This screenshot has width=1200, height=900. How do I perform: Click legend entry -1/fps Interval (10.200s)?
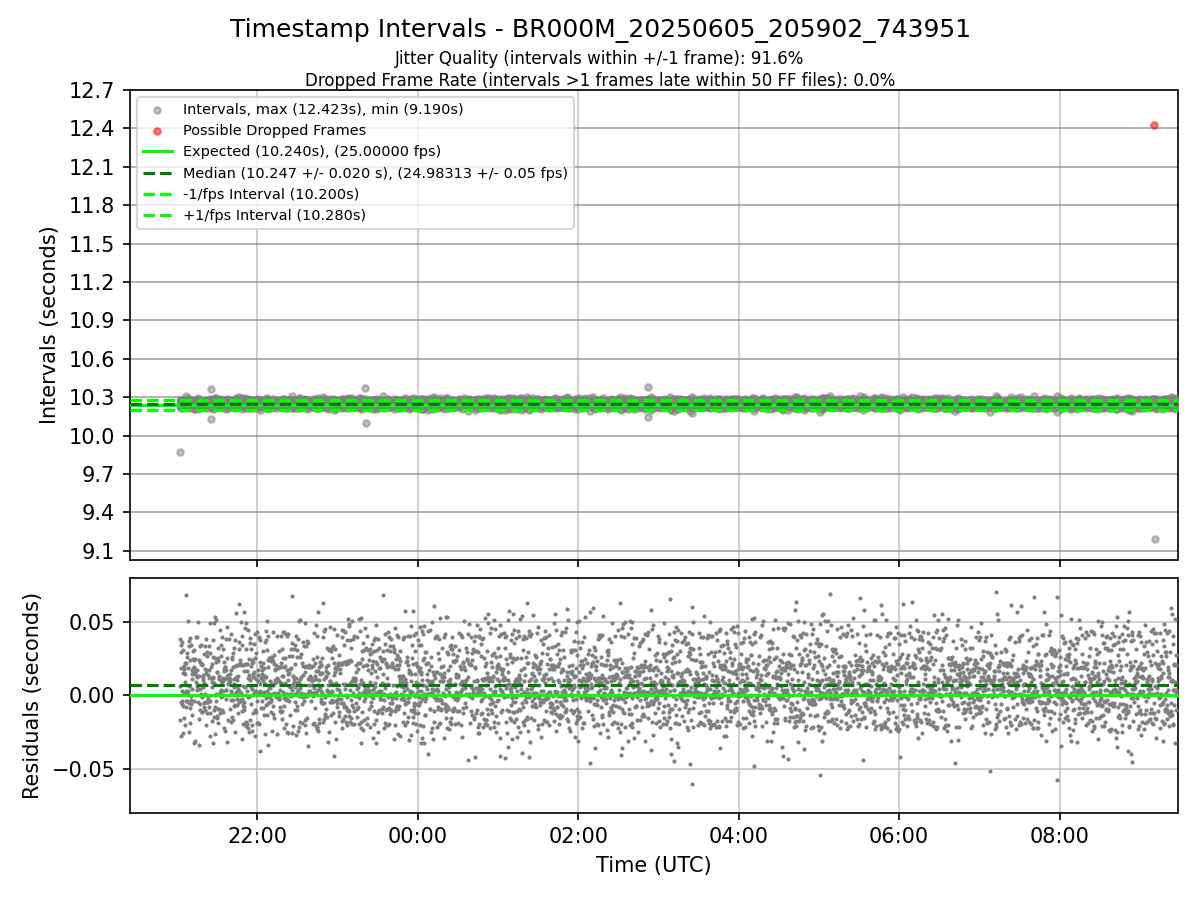click(x=271, y=193)
